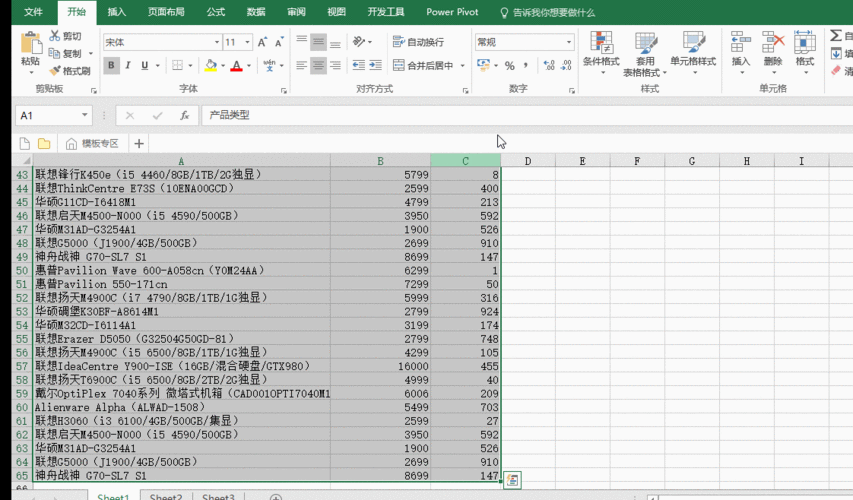853x500 pixels.
Task: Click the AutoSum sigma icon
Action: [x=836, y=36]
